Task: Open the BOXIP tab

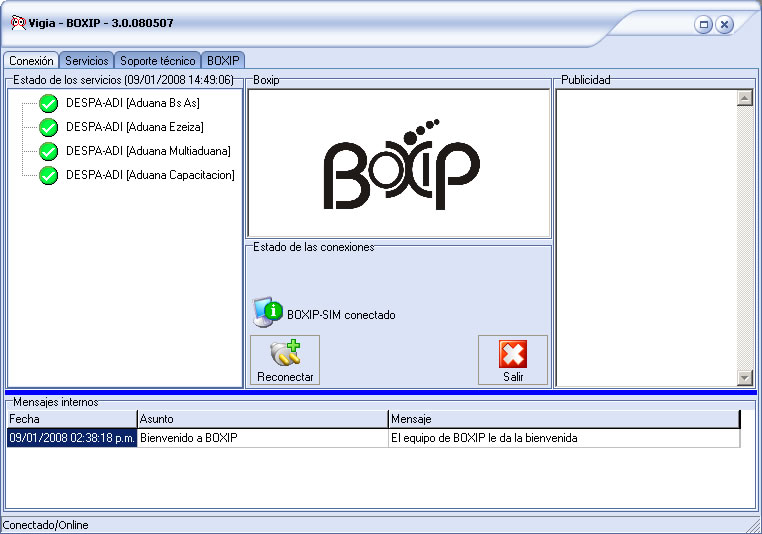Action: [223, 61]
